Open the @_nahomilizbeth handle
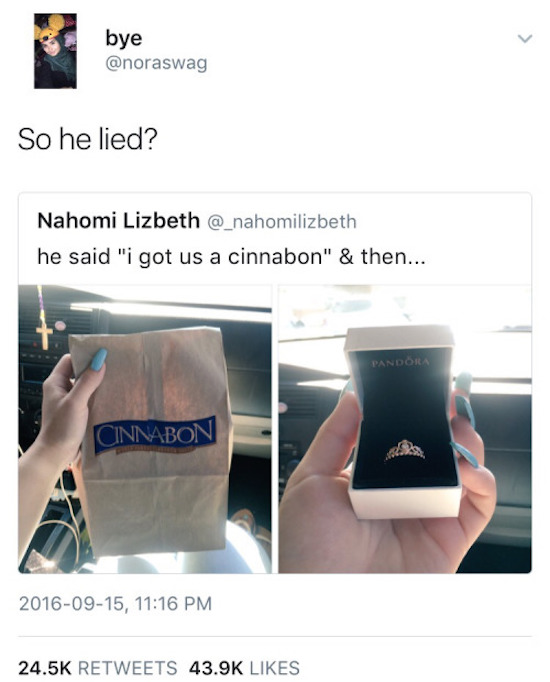Screen dimensions: 550x682 tap(282, 221)
